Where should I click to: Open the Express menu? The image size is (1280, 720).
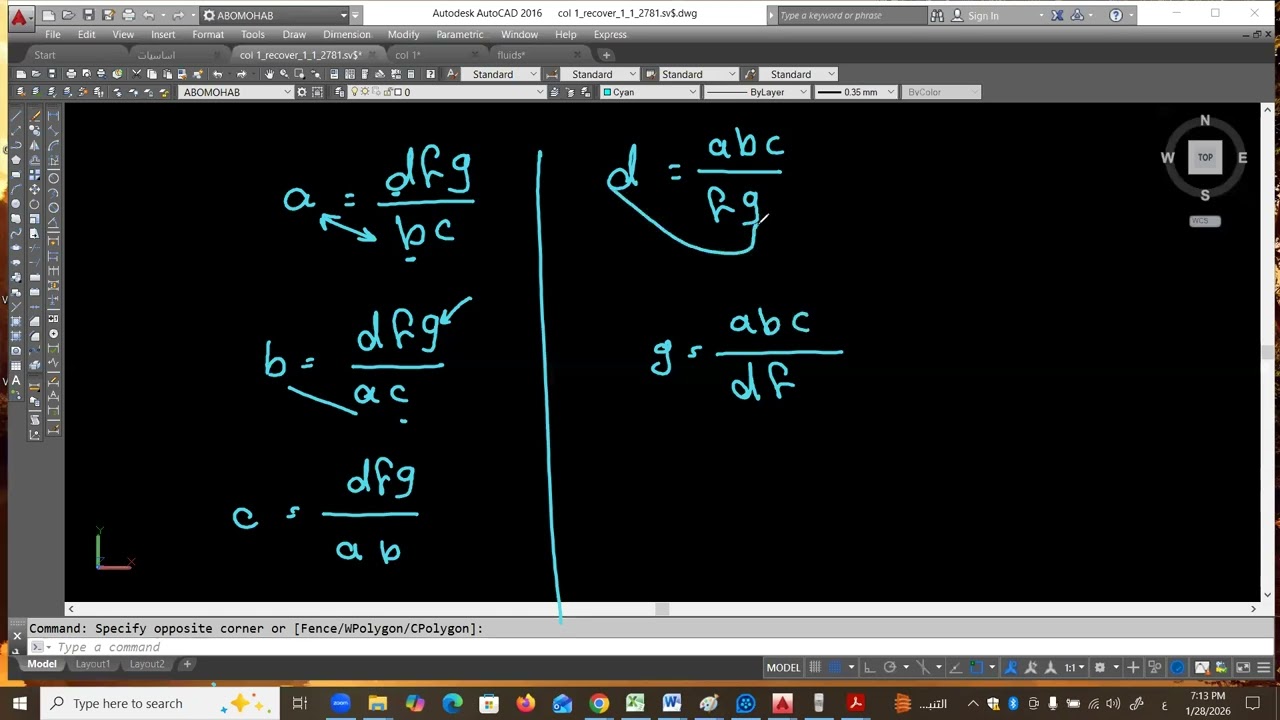click(x=610, y=34)
